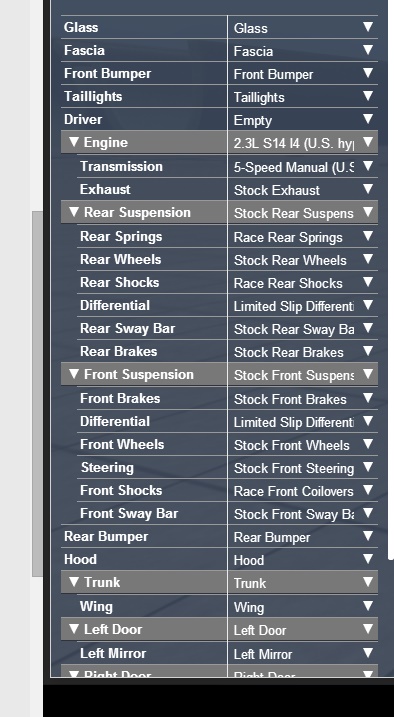Collapse the Engine parts group

(x=74, y=142)
